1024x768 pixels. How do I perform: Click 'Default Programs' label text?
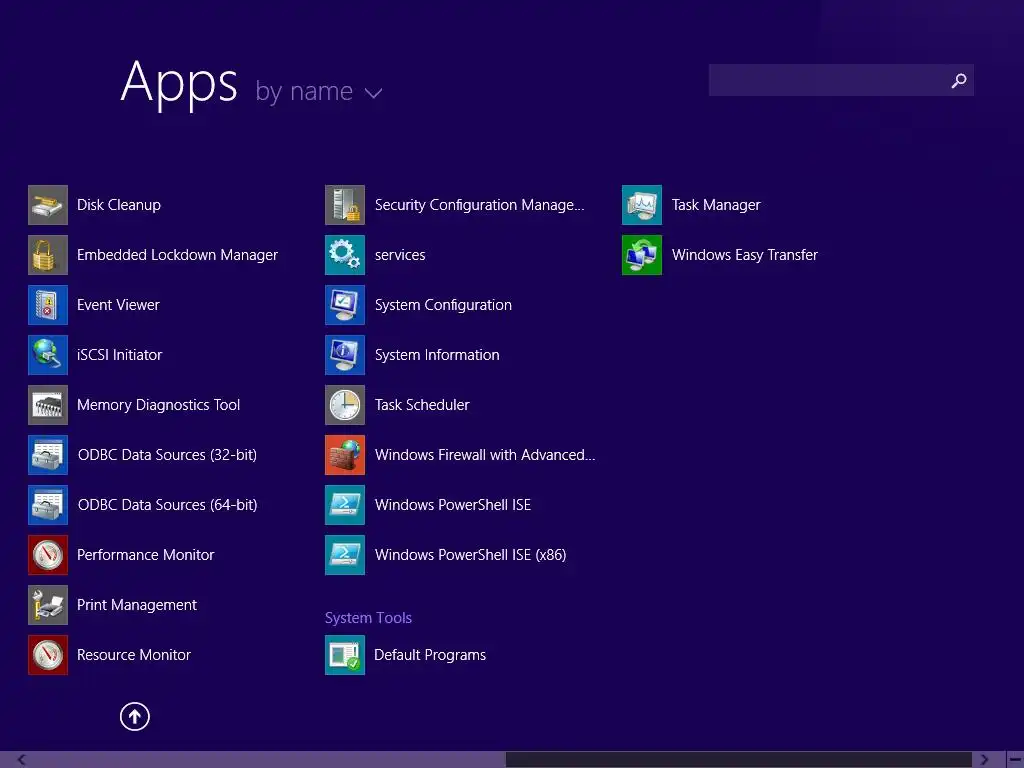pyautogui.click(x=430, y=654)
